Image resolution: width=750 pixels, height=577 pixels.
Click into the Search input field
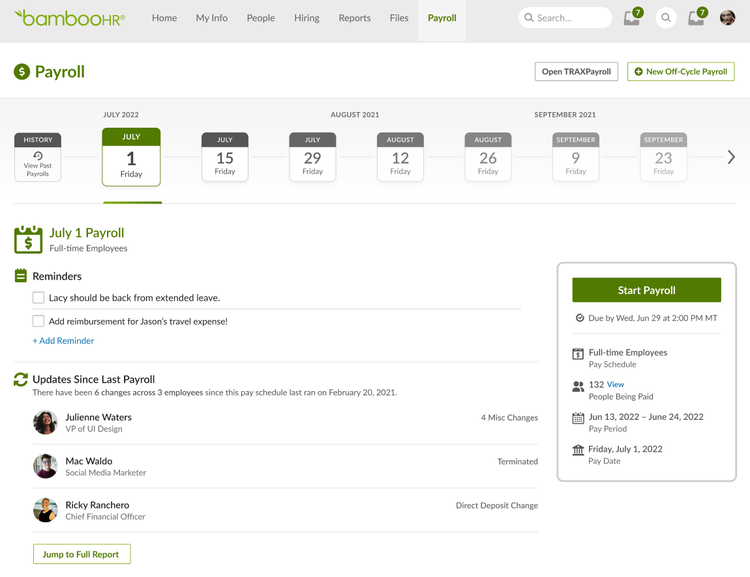(565, 18)
